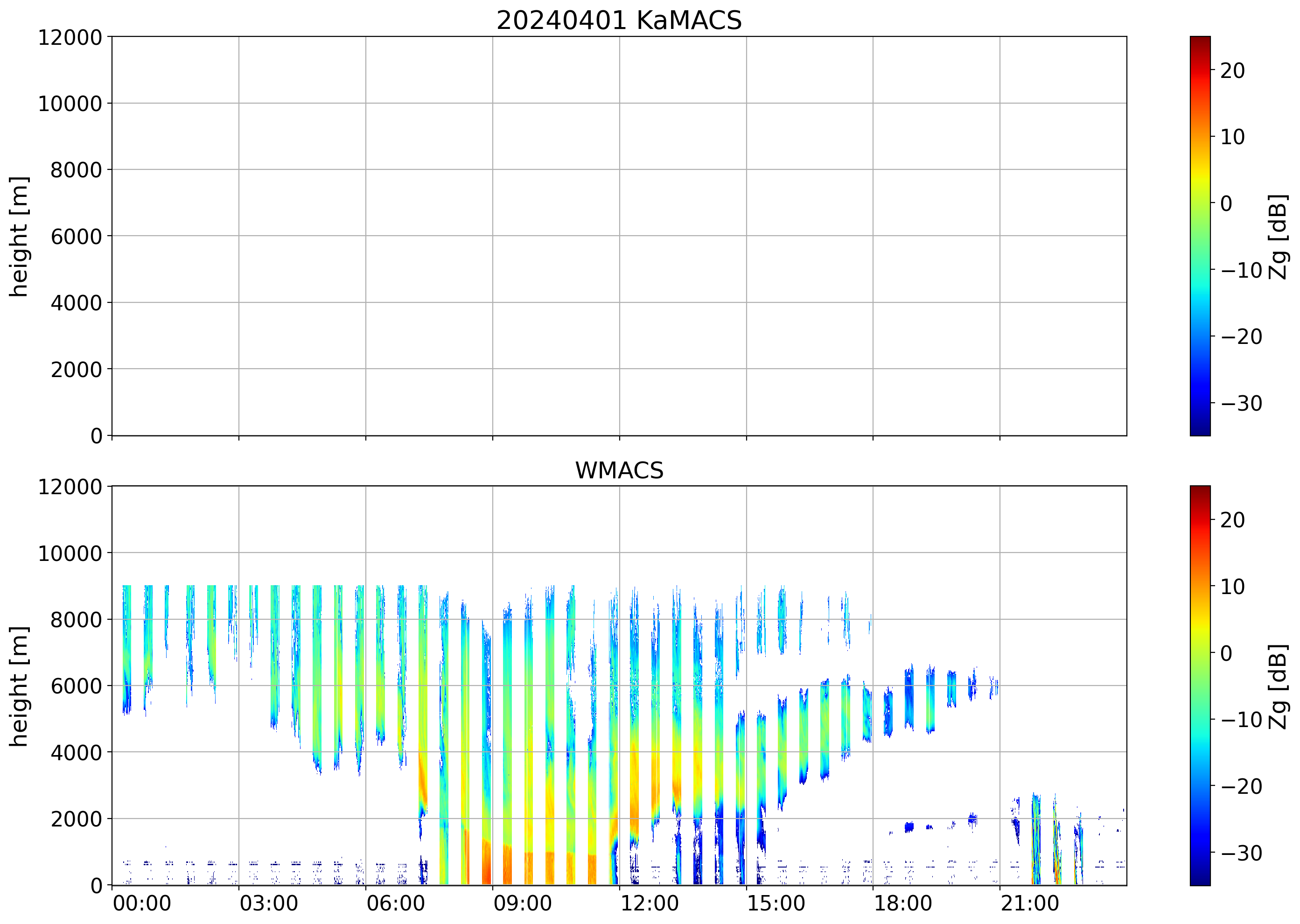Image resolution: width=1300 pixels, height=924 pixels.
Task: Click the '12:00' x-axis tick label
Action: point(649,903)
